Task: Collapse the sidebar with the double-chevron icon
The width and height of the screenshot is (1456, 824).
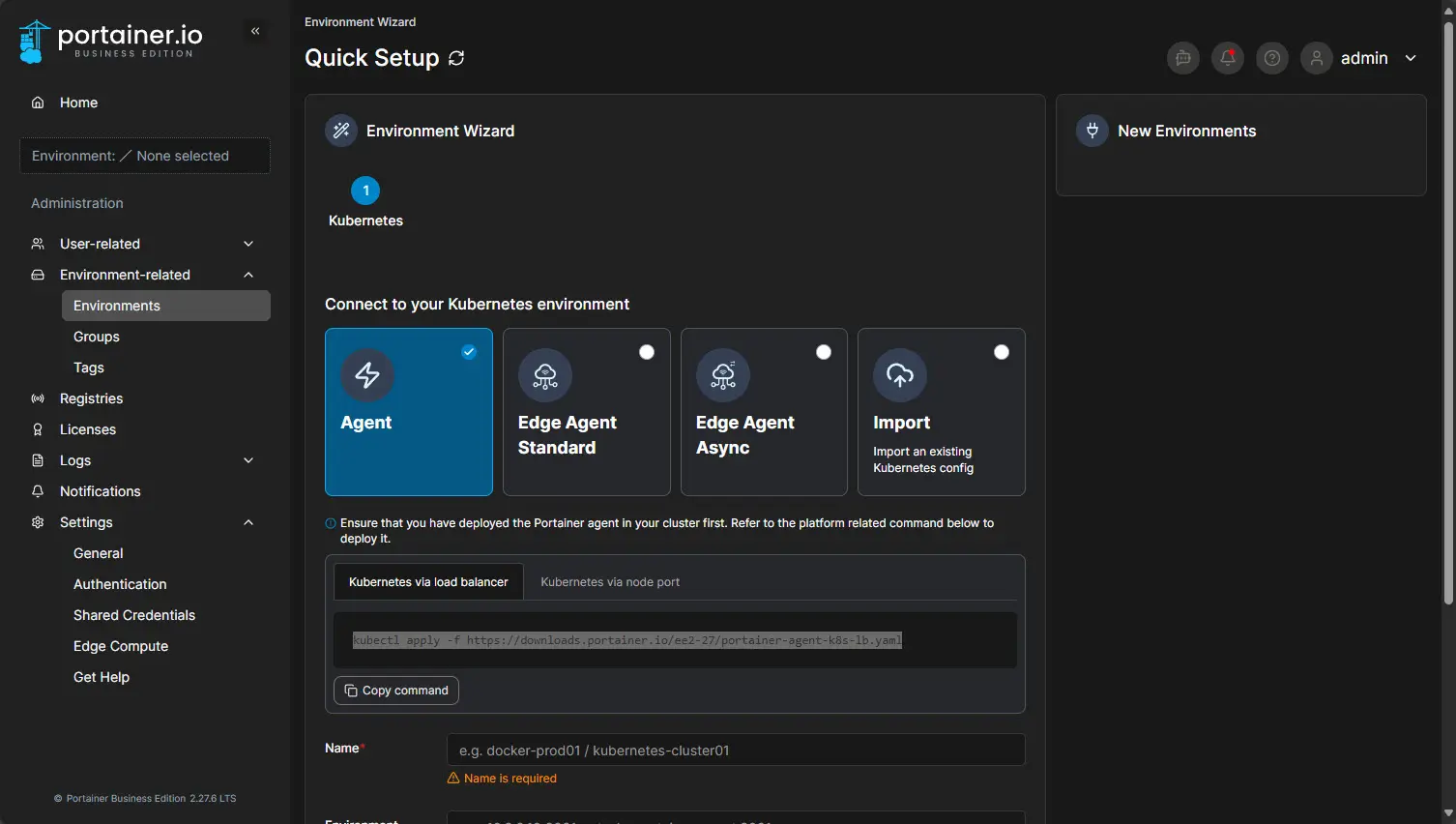Action: coord(255,31)
